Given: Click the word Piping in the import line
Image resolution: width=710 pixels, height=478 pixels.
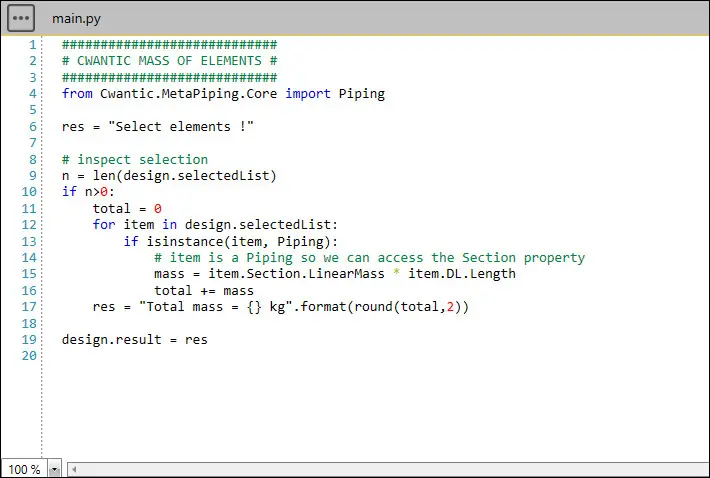Looking at the screenshot, I should pyautogui.click(x=361, y=94).
